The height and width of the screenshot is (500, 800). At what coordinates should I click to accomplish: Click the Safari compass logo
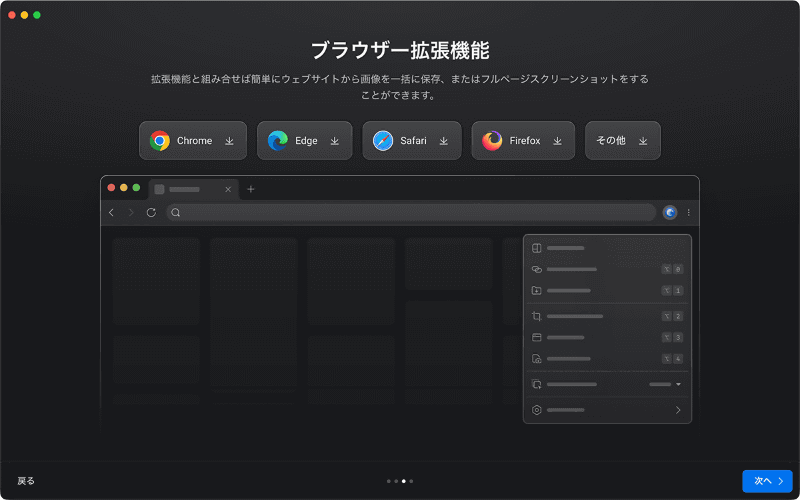[x=383, y=141]
